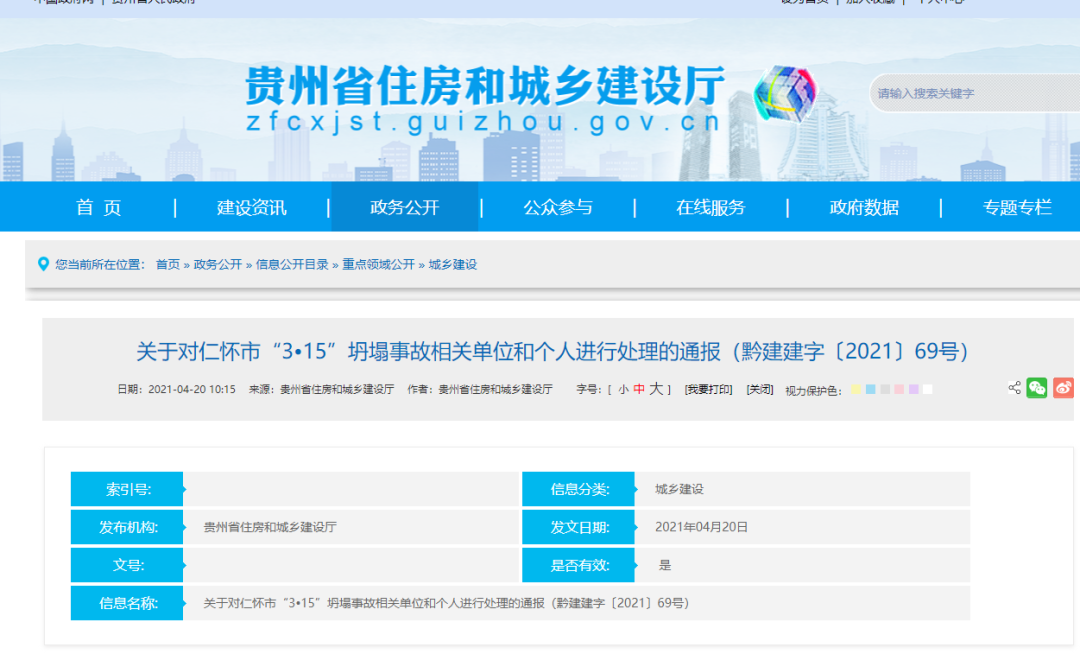Choose the yellow eye-protection color swatch
1080x654 pixels.
[x=857, y=389]
